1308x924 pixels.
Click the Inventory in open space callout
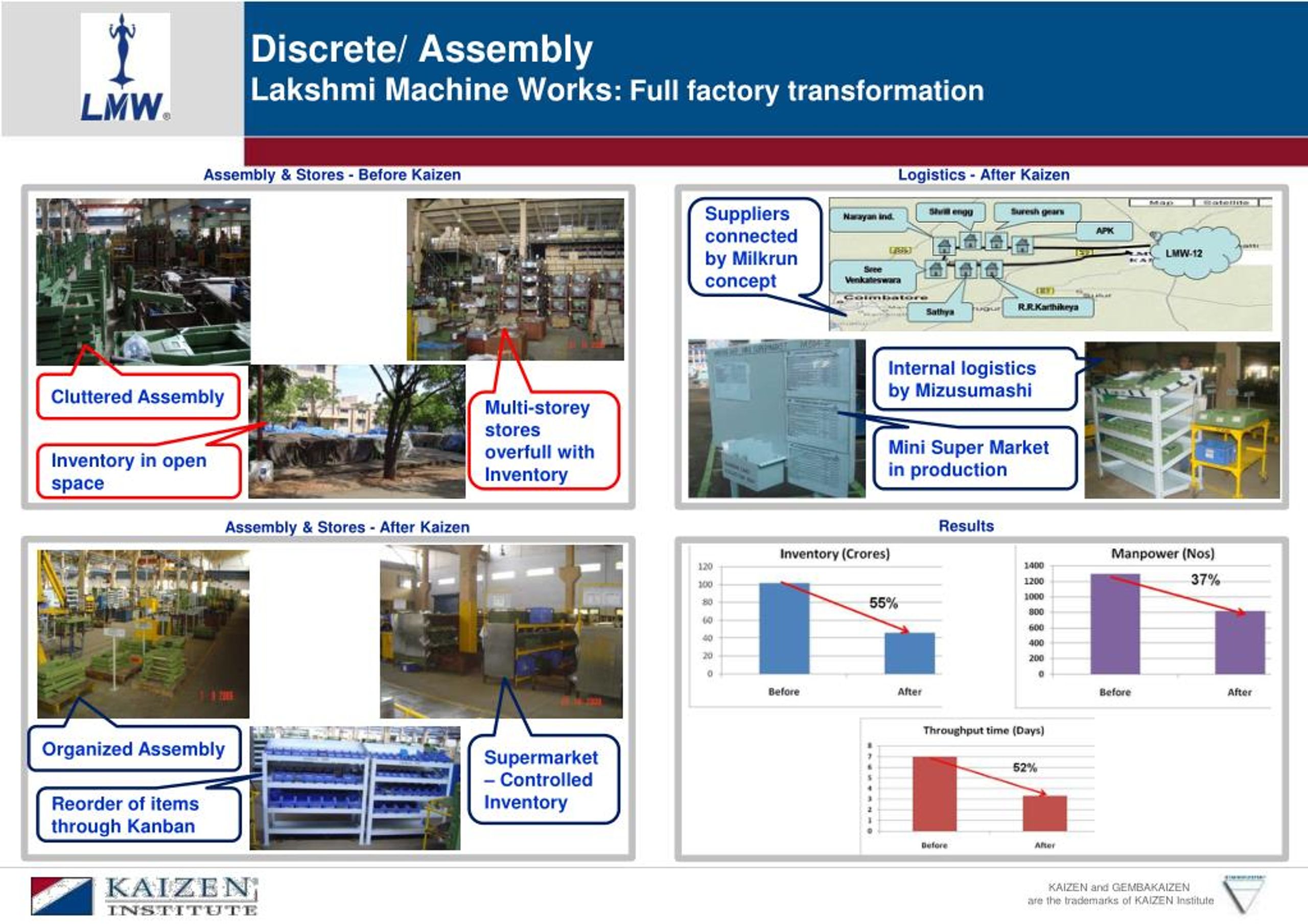[x=139, y=471]
